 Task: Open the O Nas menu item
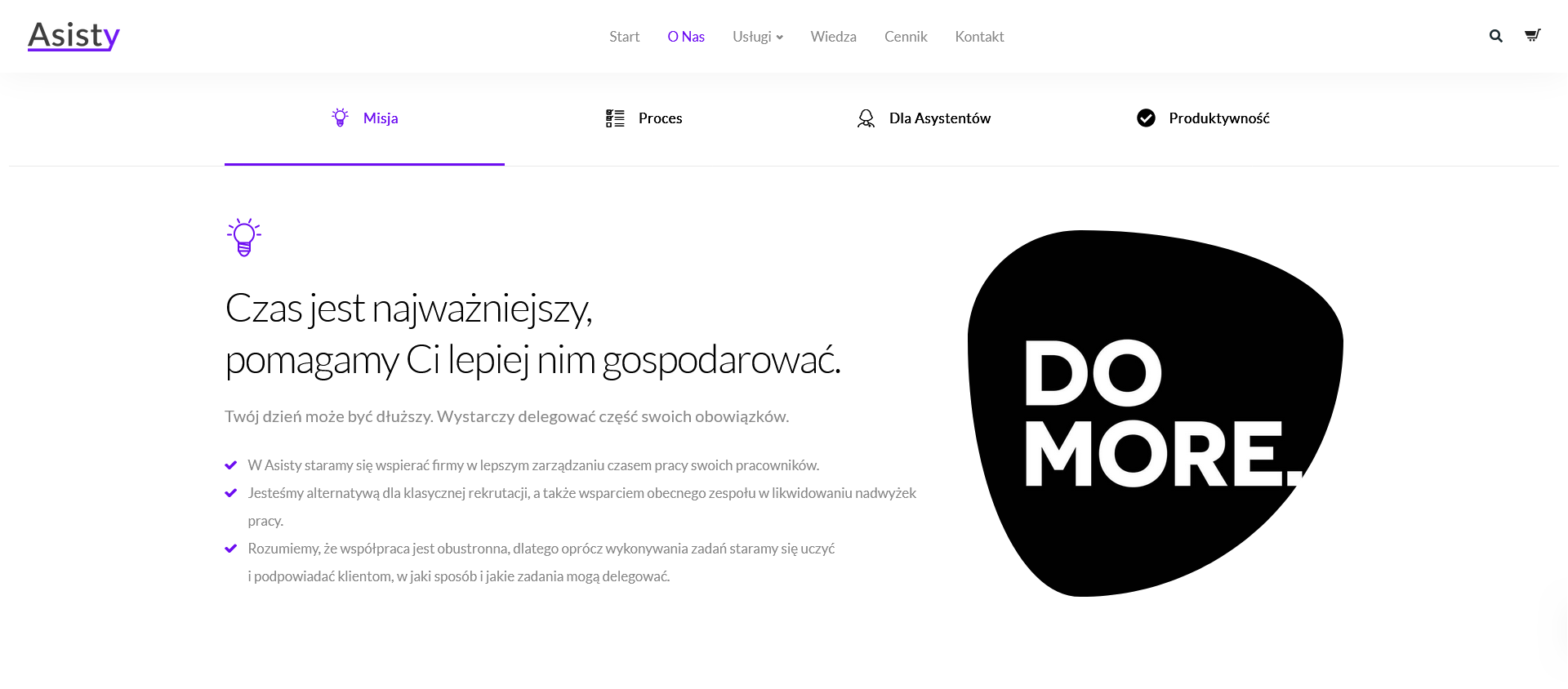(686, 37)
